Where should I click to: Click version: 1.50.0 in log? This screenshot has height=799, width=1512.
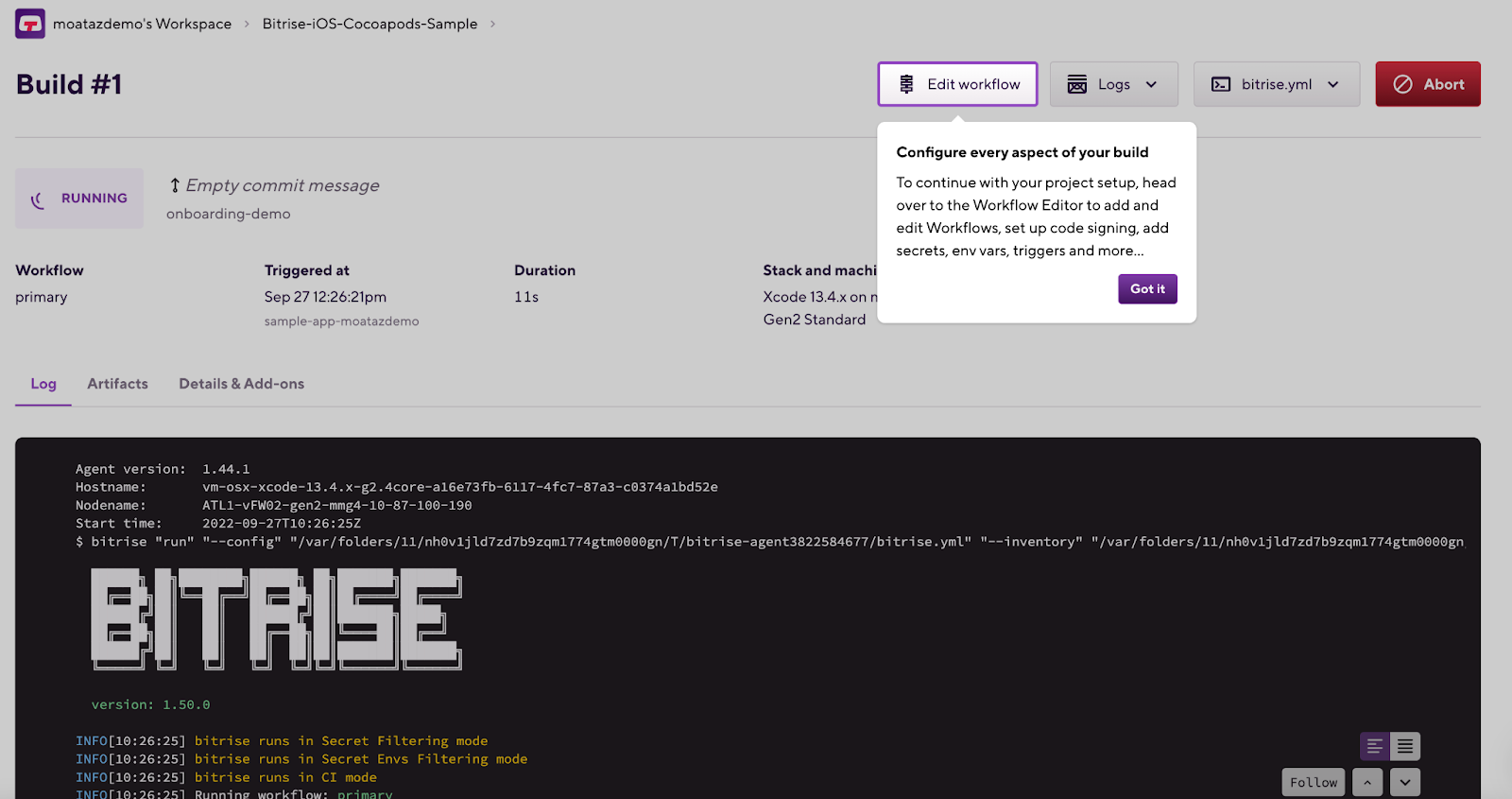pyautogui.click(x=150, y=704)
